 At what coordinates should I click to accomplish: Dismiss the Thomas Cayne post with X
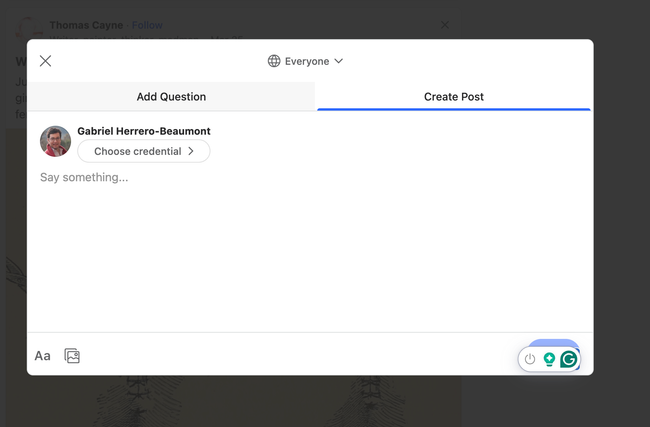click(445, 25)
